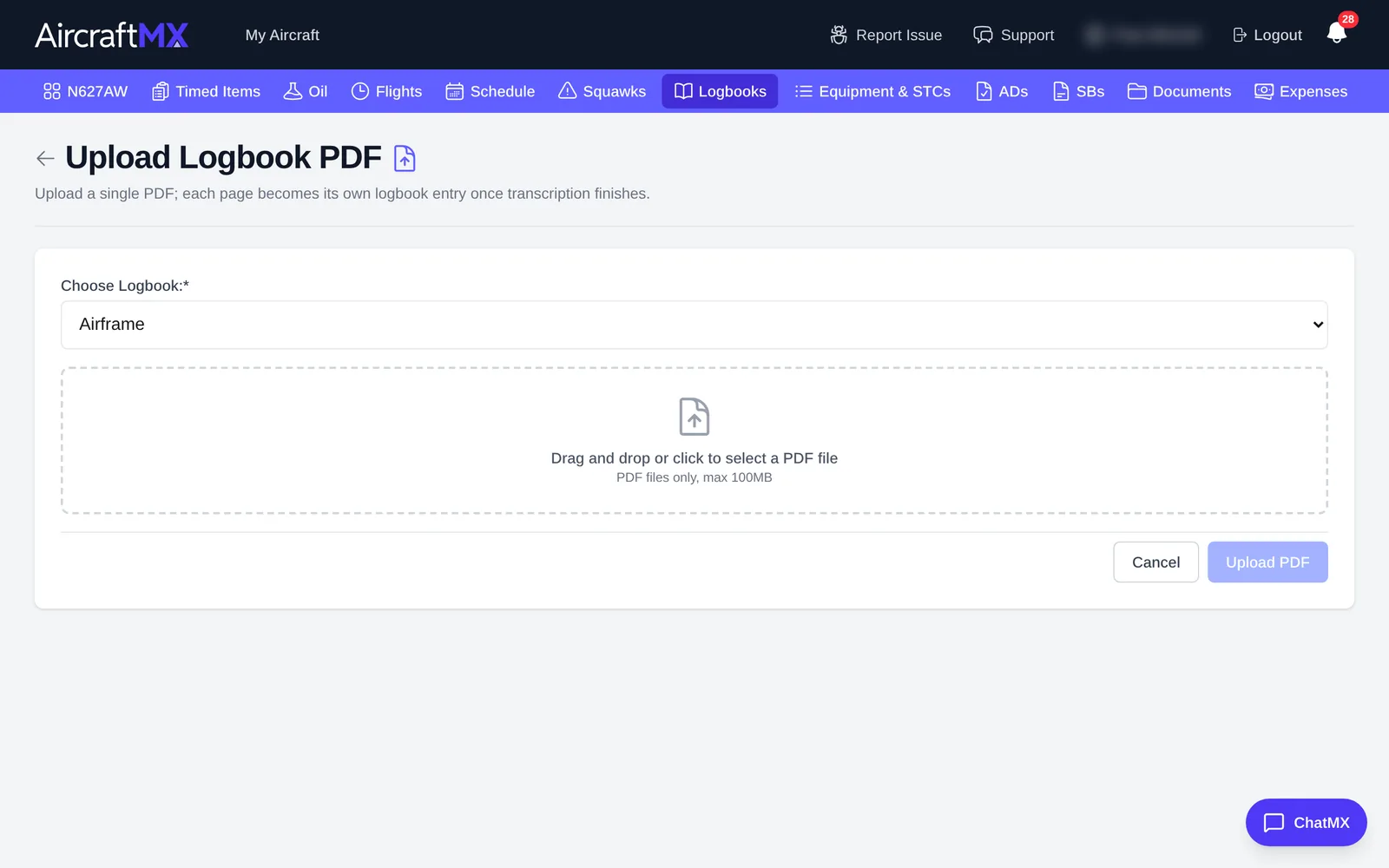Viewport: 1389px width, 868px height.
Task: Open the notifications bell icon
Action: (1336, 33)
